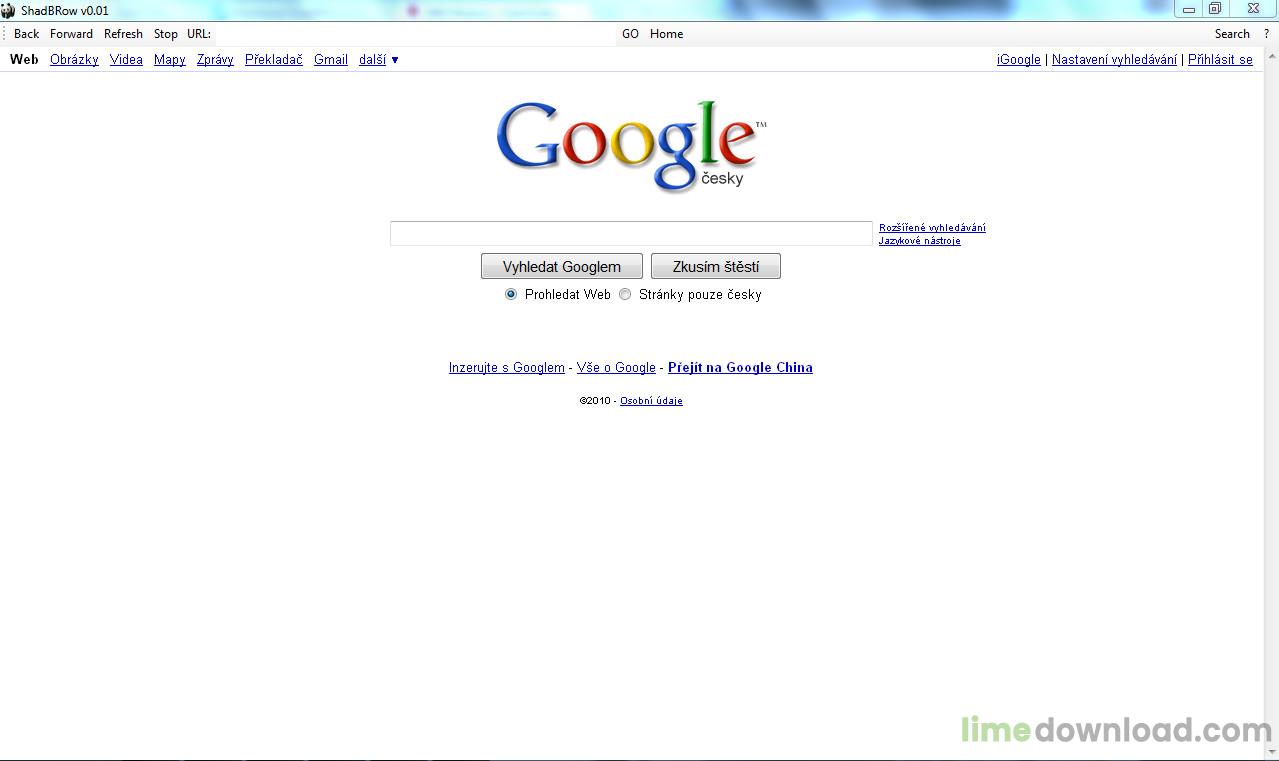Stop the page loading
This screenshot has height=761, width=1279.
(166, 34)
